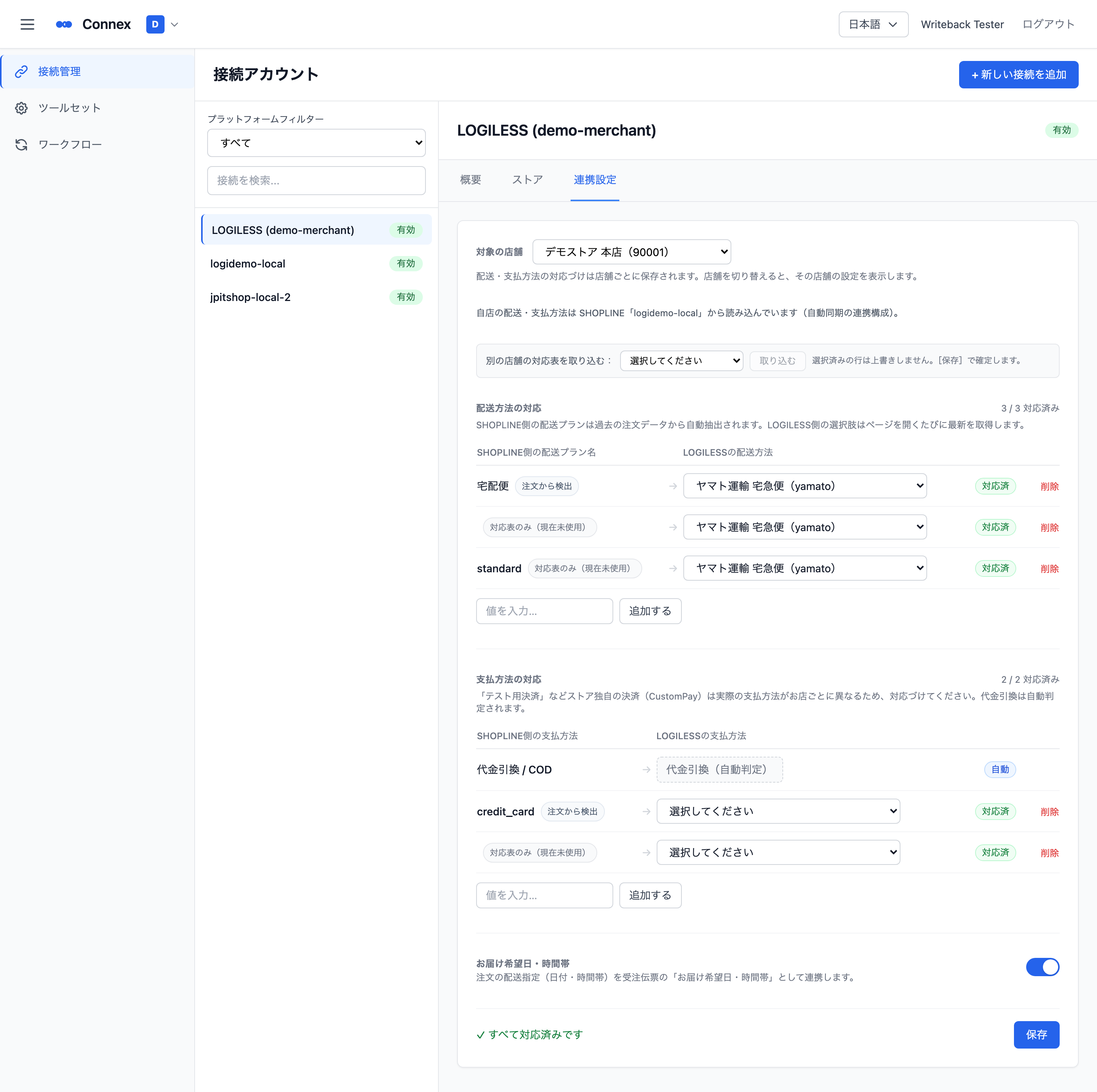Click the Writeback Tester user name
The width and height of the screenshot is (1097, 1092).
pyautogui.click(x=962, y=24)
